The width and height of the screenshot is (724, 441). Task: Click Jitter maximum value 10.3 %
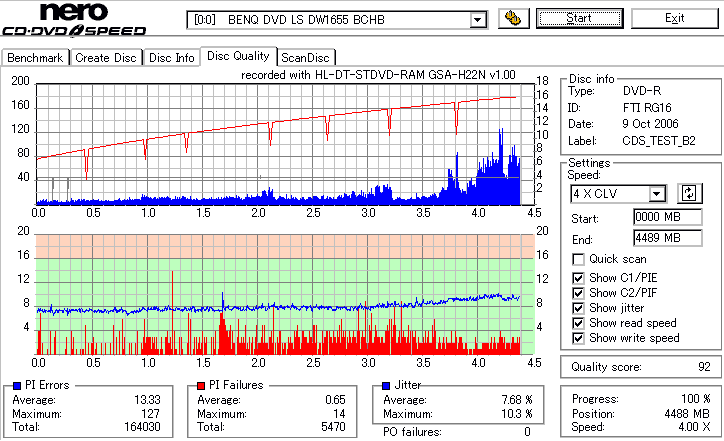(x=517, y=413)
